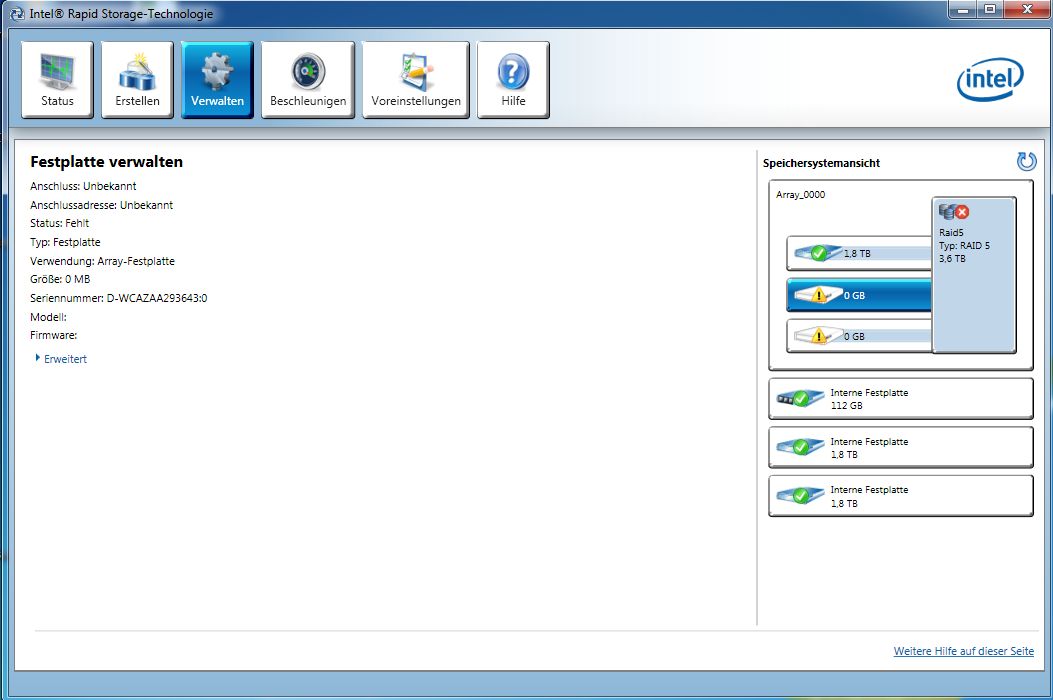
Task: Select the highlighted 0 GB missing disk
Action: 859,295
